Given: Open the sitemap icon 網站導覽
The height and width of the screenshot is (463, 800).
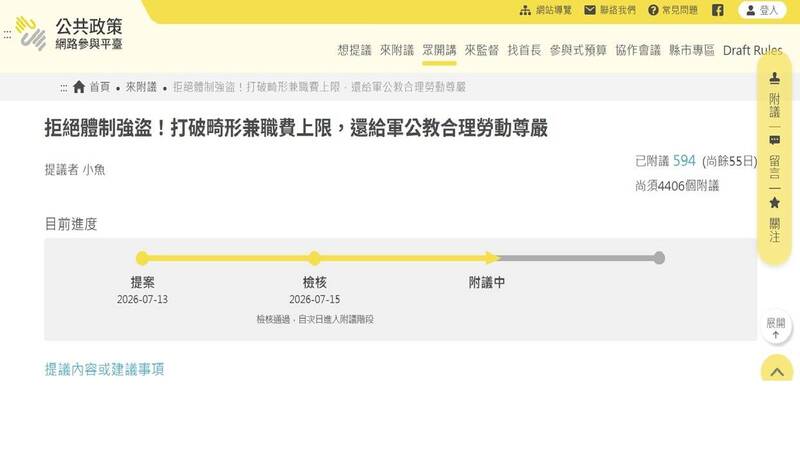Looking at the screenshot, I should point(525,10).
